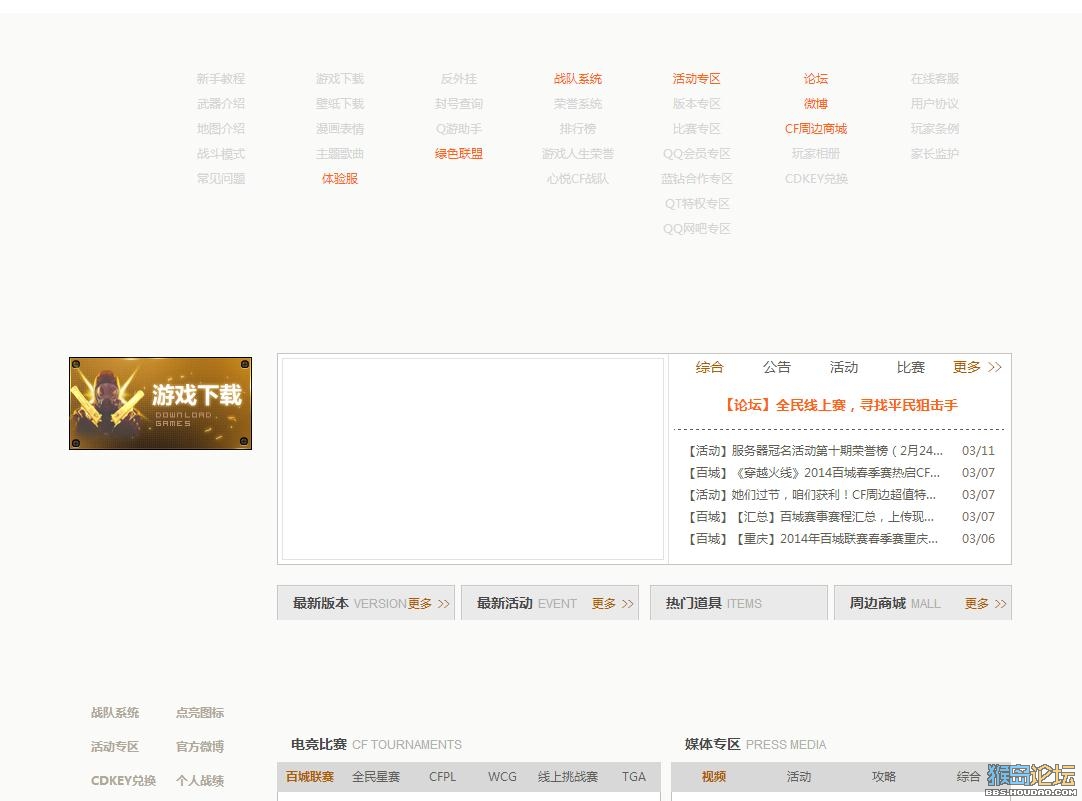This screenshot has width=1082, height=801.
Task: Open the QQ网吧专区 link
Action: pyautogui.click(x=697, y=228)
